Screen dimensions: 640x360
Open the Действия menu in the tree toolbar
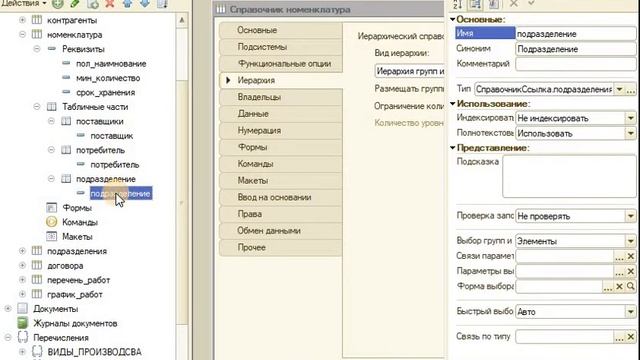pyautogui.click(x=24, y=3)
